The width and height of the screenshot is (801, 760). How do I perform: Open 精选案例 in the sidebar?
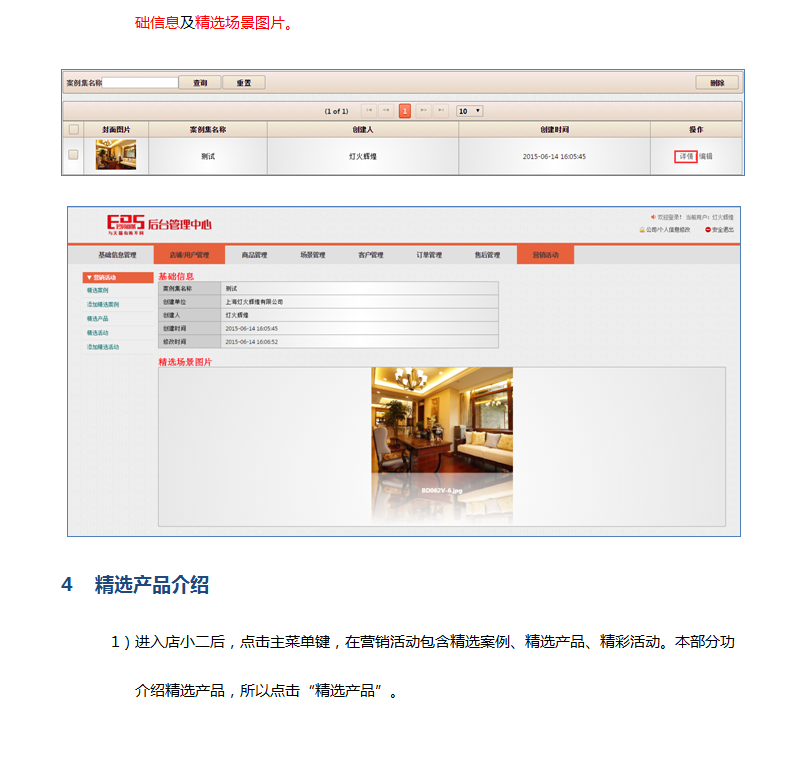coord(98,290)
